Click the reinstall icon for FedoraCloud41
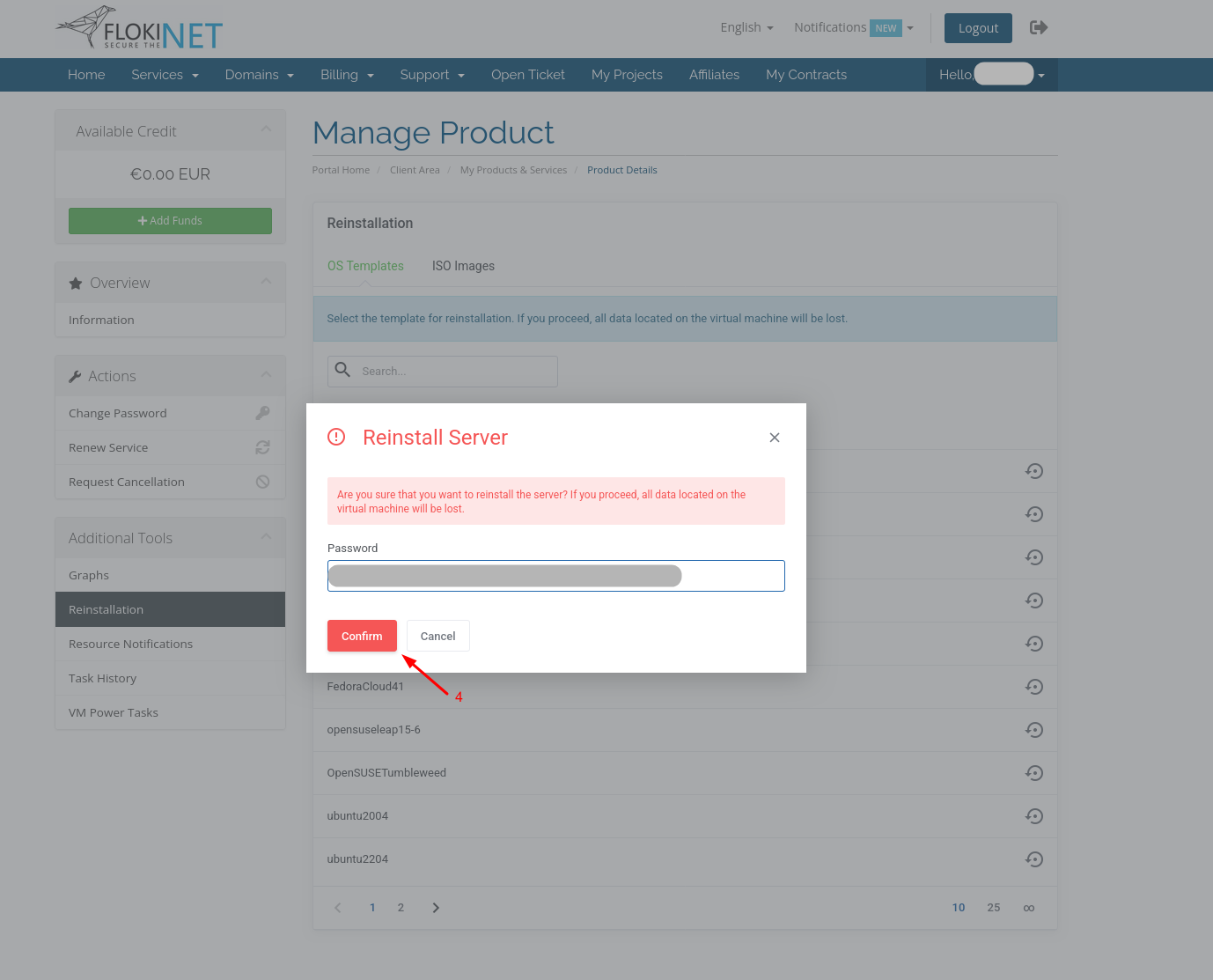Image resolution: width=1213 pixels, height=980 pixels. [x=1034, y=687]
